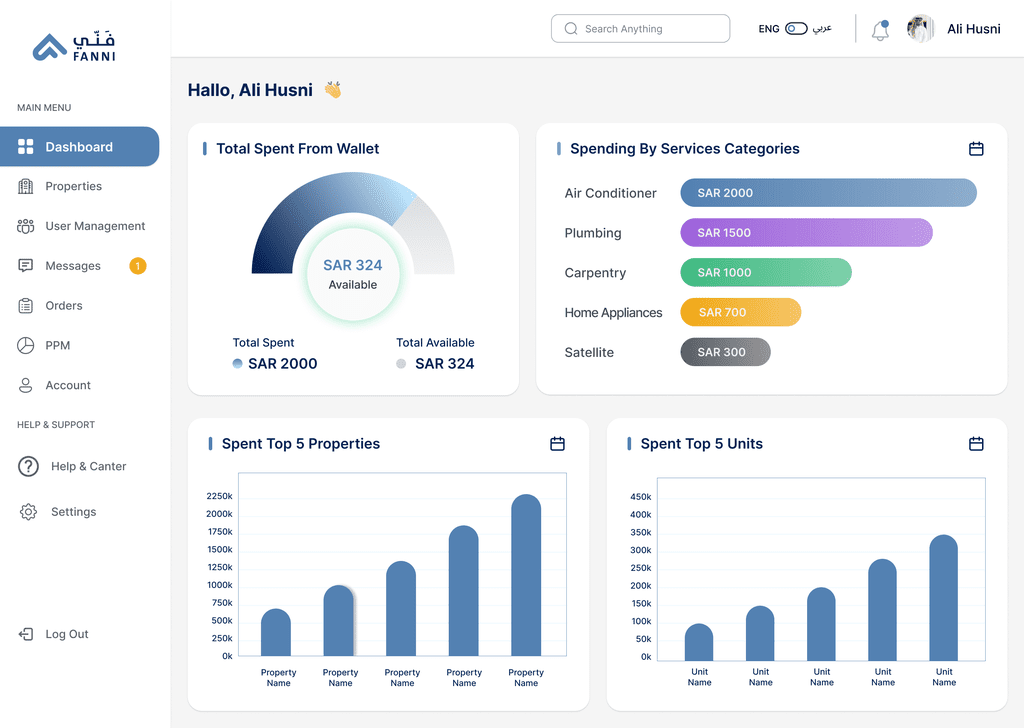Open User Management section
The image size is (1024, 728).
pos(95,226)
